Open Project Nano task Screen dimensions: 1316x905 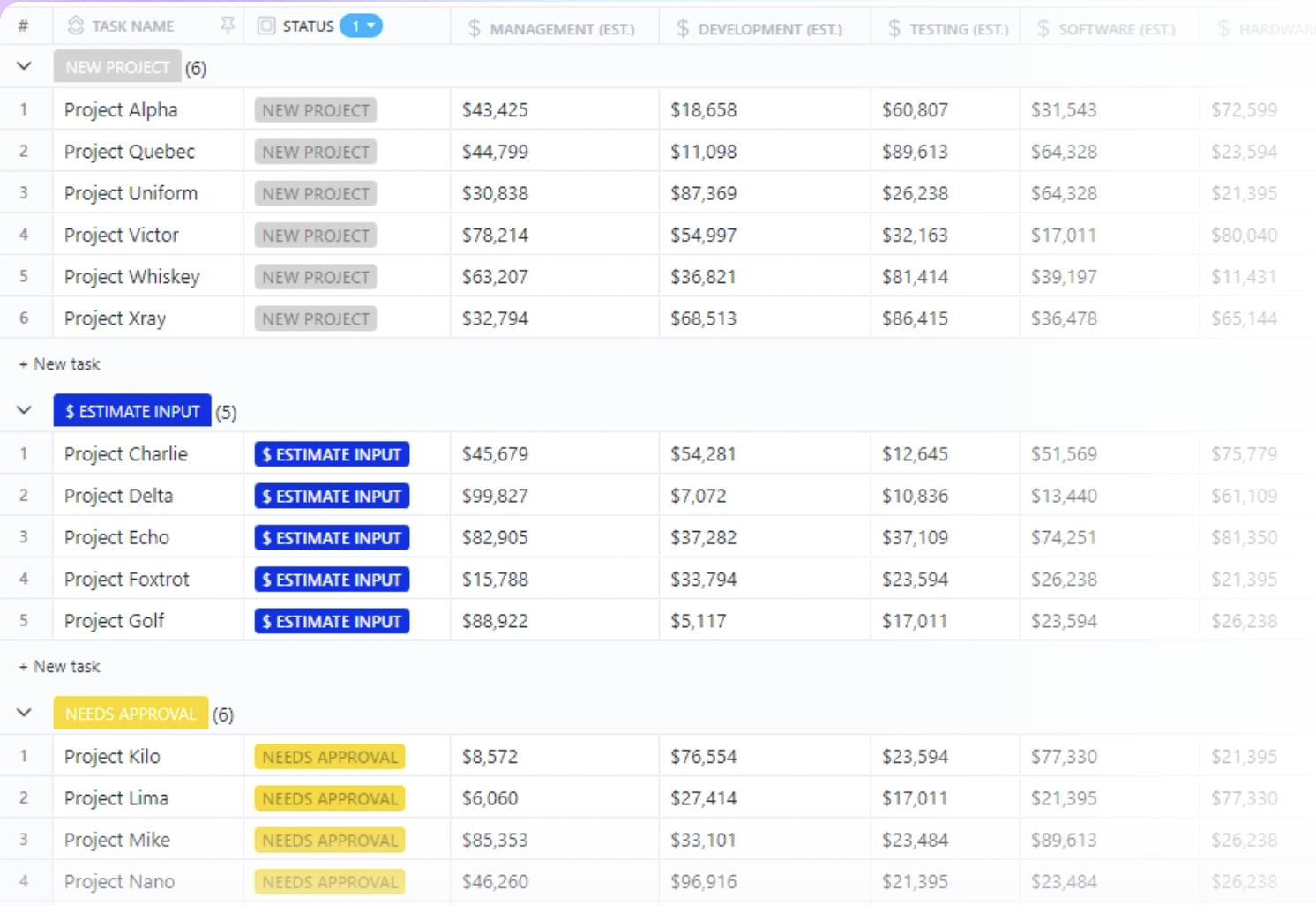pos(119,881)
